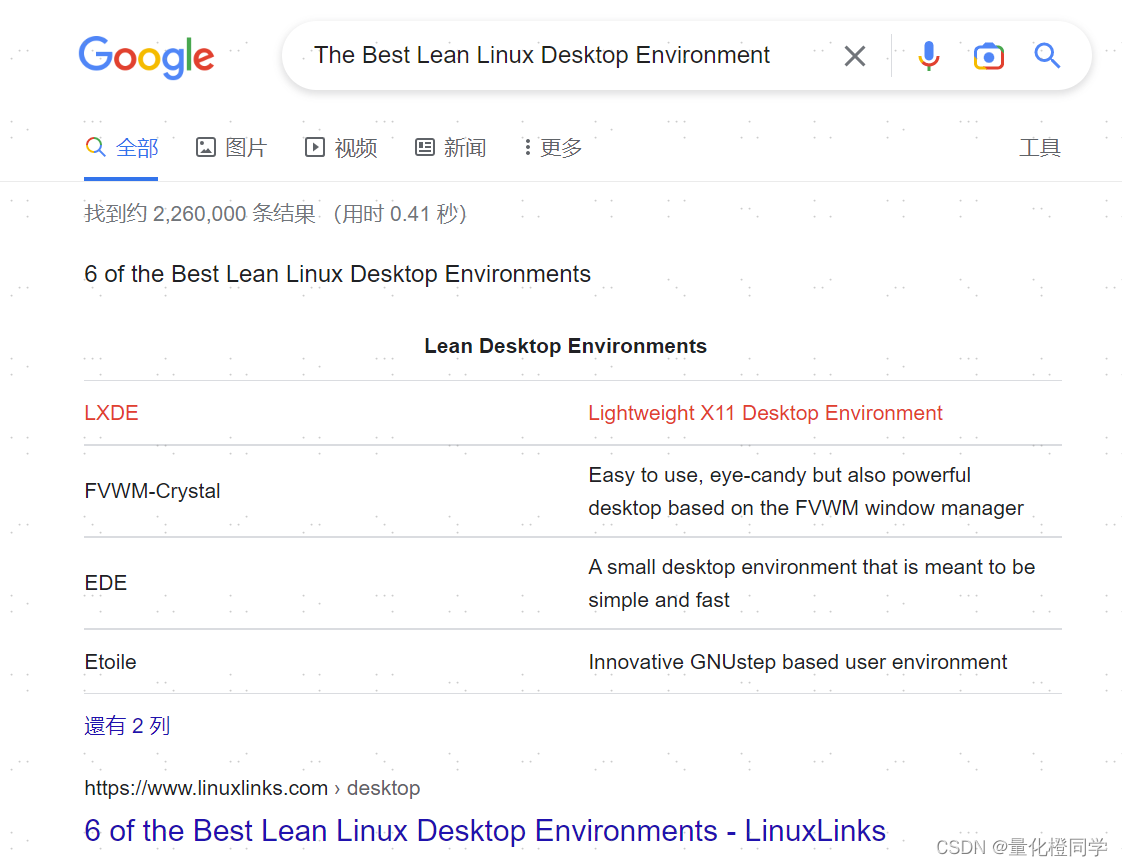Click the EDE description text
The image size is (1122, 866).
[811, 583]
